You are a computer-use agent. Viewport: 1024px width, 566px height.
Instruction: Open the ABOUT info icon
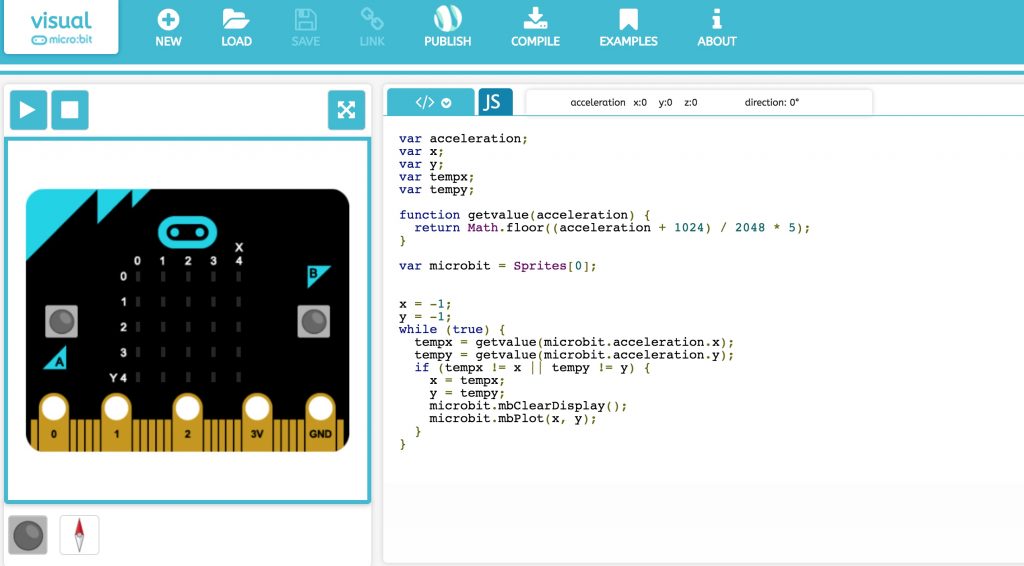click(716, 20)
